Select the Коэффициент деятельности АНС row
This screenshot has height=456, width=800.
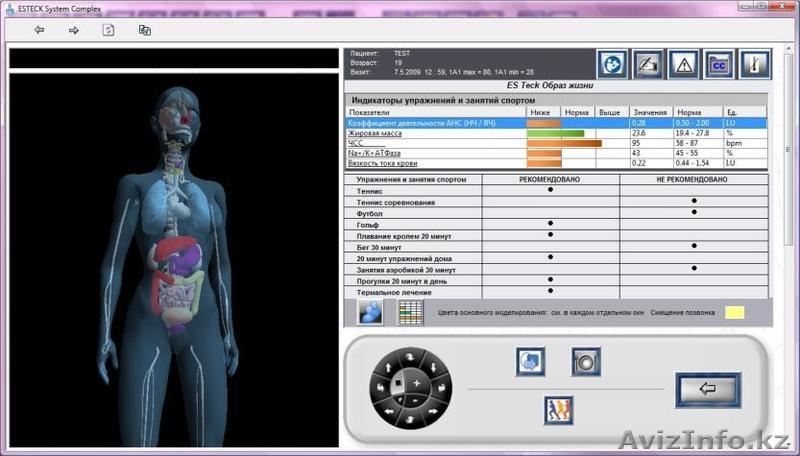[434, 123]
